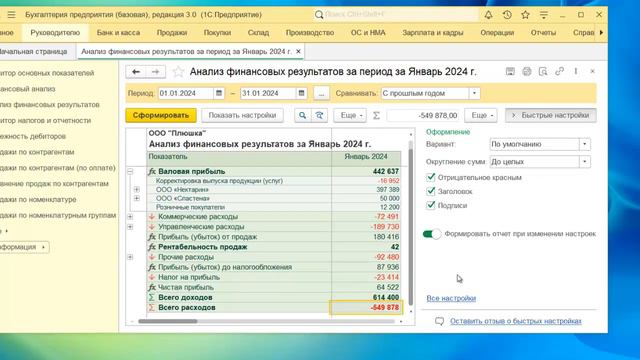
Task: Click the search magnifier in title bar
Action: click(319, 15)
